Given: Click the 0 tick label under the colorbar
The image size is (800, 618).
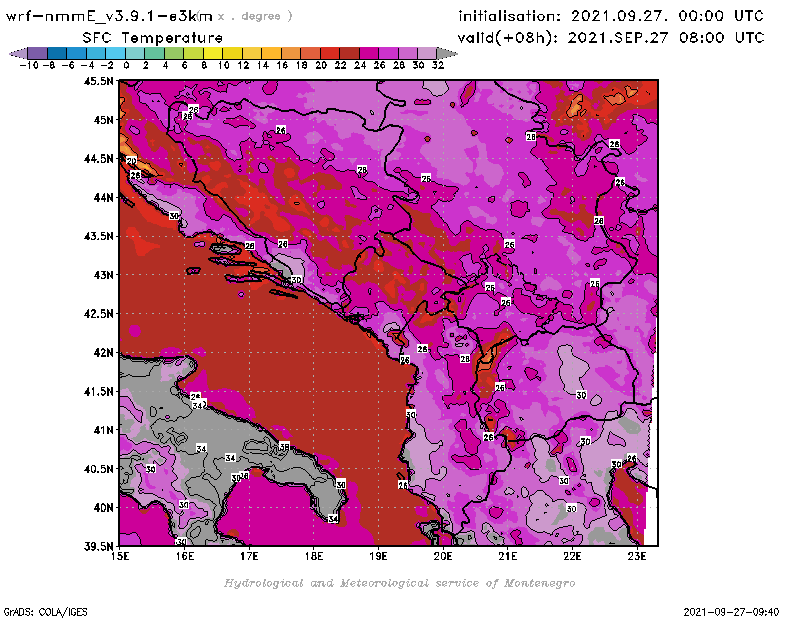Looking at the screenshot, I should coord(126,65).
